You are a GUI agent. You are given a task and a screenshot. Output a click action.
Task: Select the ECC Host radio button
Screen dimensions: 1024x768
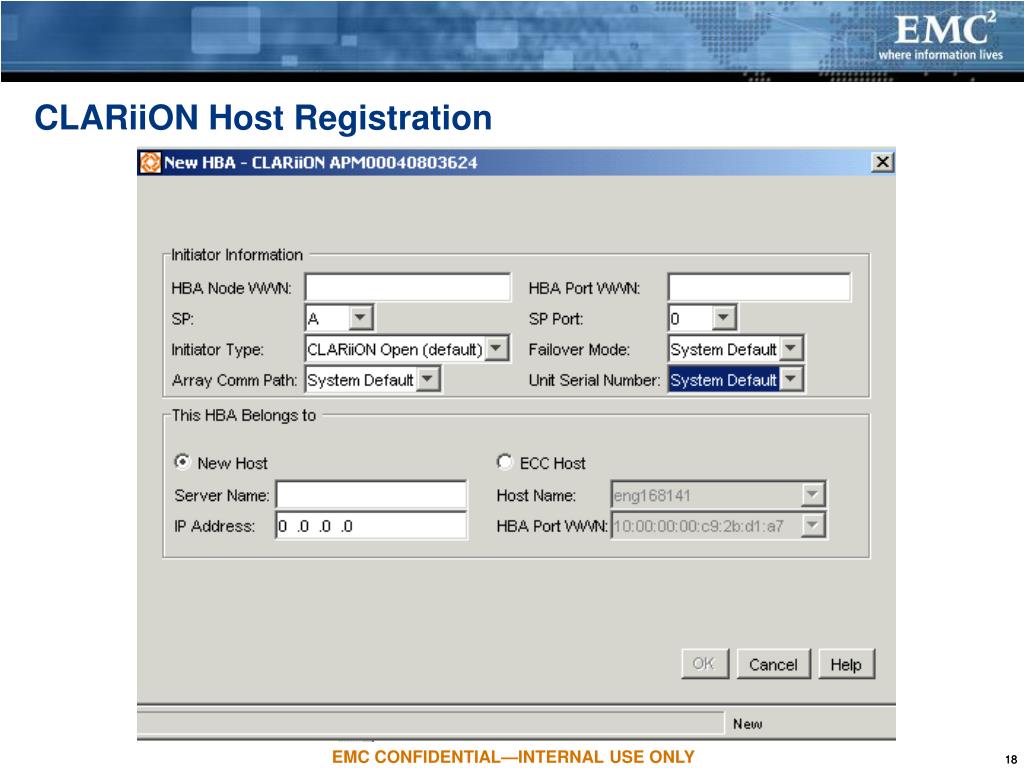tap(504, 462)
